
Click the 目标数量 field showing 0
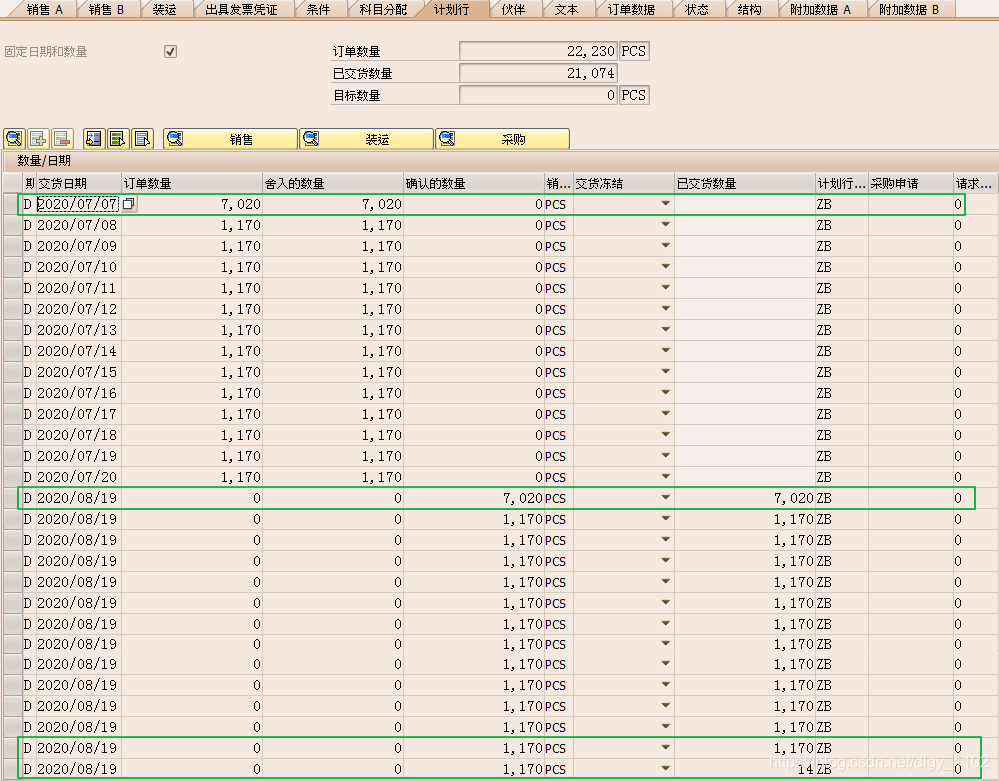538,95
